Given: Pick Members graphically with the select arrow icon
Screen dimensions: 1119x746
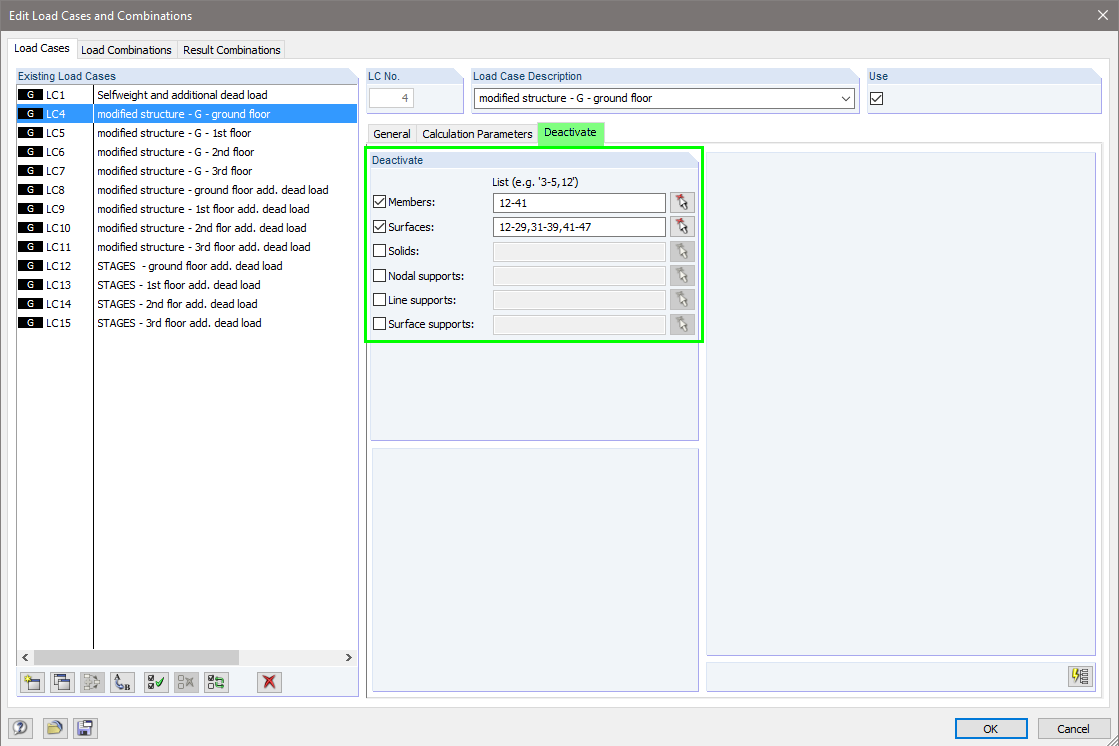Looking at the screenshot, I should pyautogui.click(x=681, y=202).
